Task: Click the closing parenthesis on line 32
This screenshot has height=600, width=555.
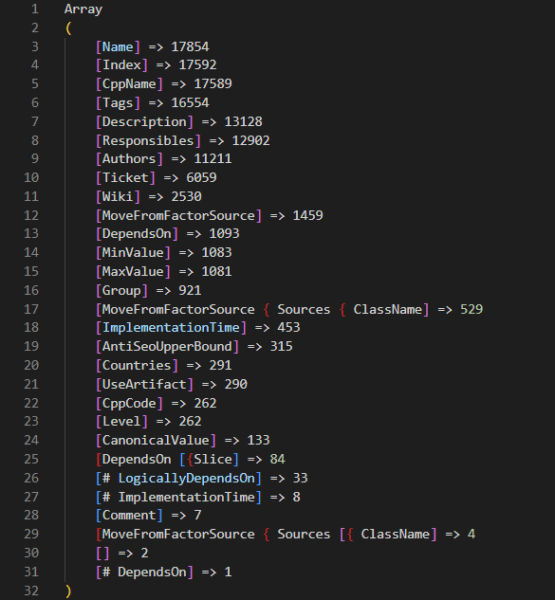Action: tap(69, 591)
